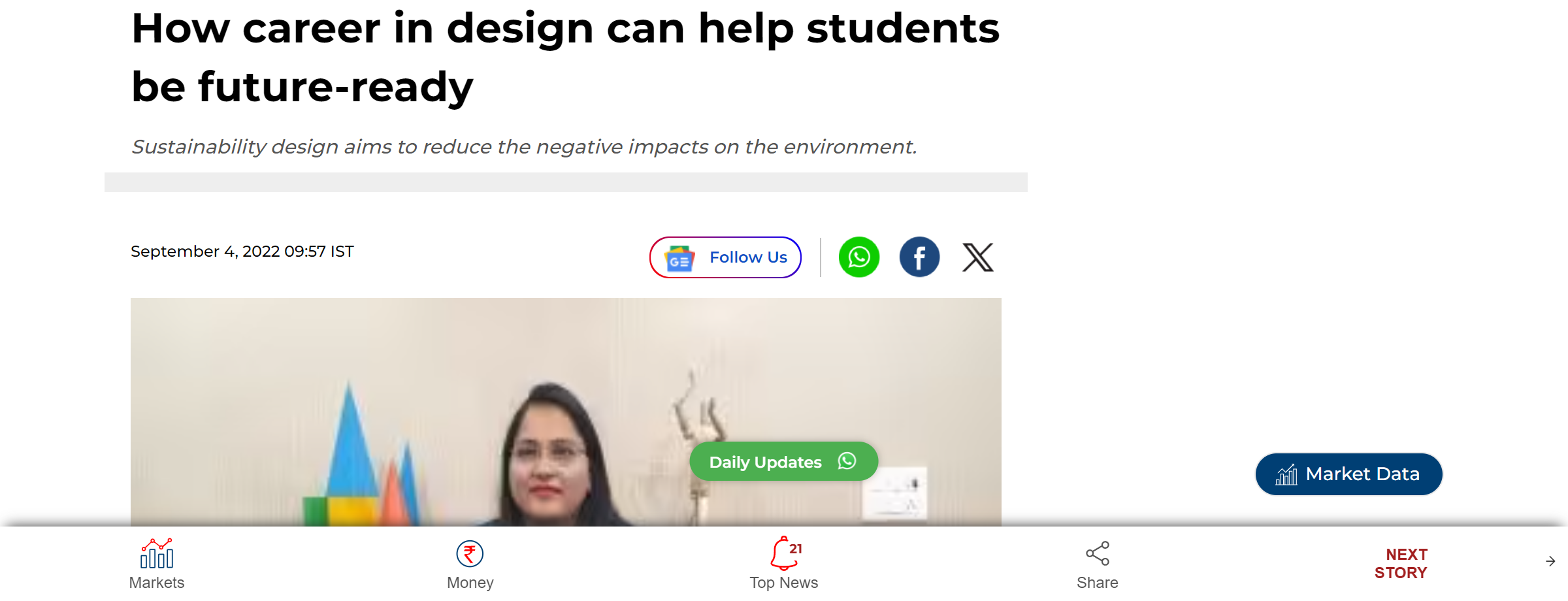Click the article headline text
This screenshot has width=1568, height=601.
[x=565, y=57]
